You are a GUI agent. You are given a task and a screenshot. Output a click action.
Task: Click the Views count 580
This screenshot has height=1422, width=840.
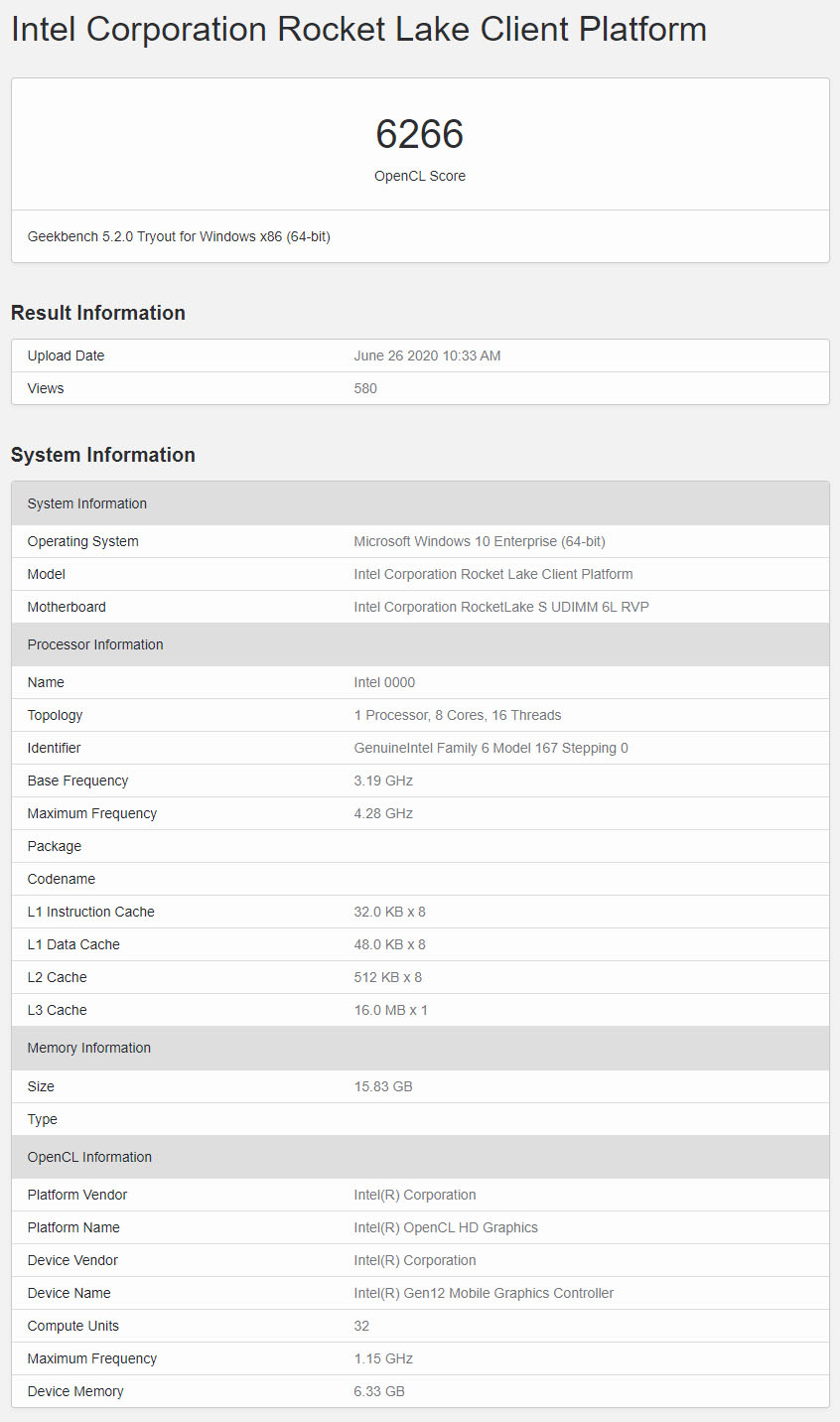365,388
